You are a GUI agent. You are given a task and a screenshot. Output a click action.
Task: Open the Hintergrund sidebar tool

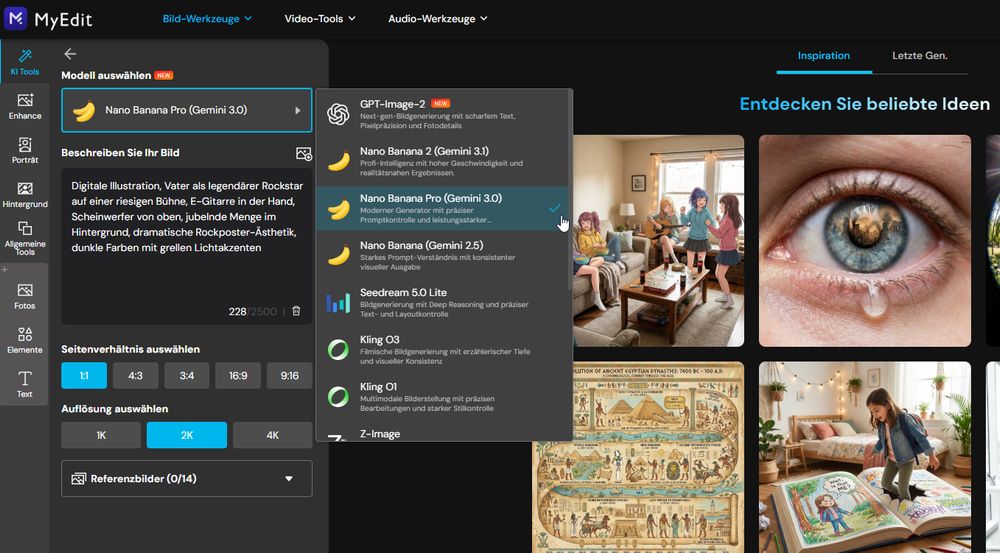(x=25, y=195)
